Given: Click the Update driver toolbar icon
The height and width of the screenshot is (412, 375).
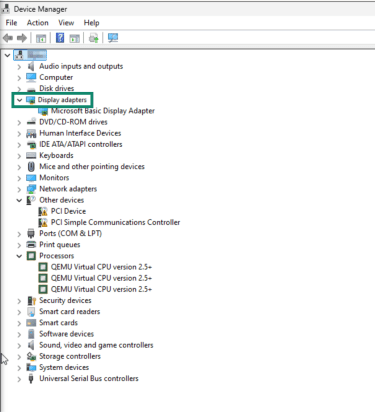Looking at the screenshot, I should click(x=94, y=38).
